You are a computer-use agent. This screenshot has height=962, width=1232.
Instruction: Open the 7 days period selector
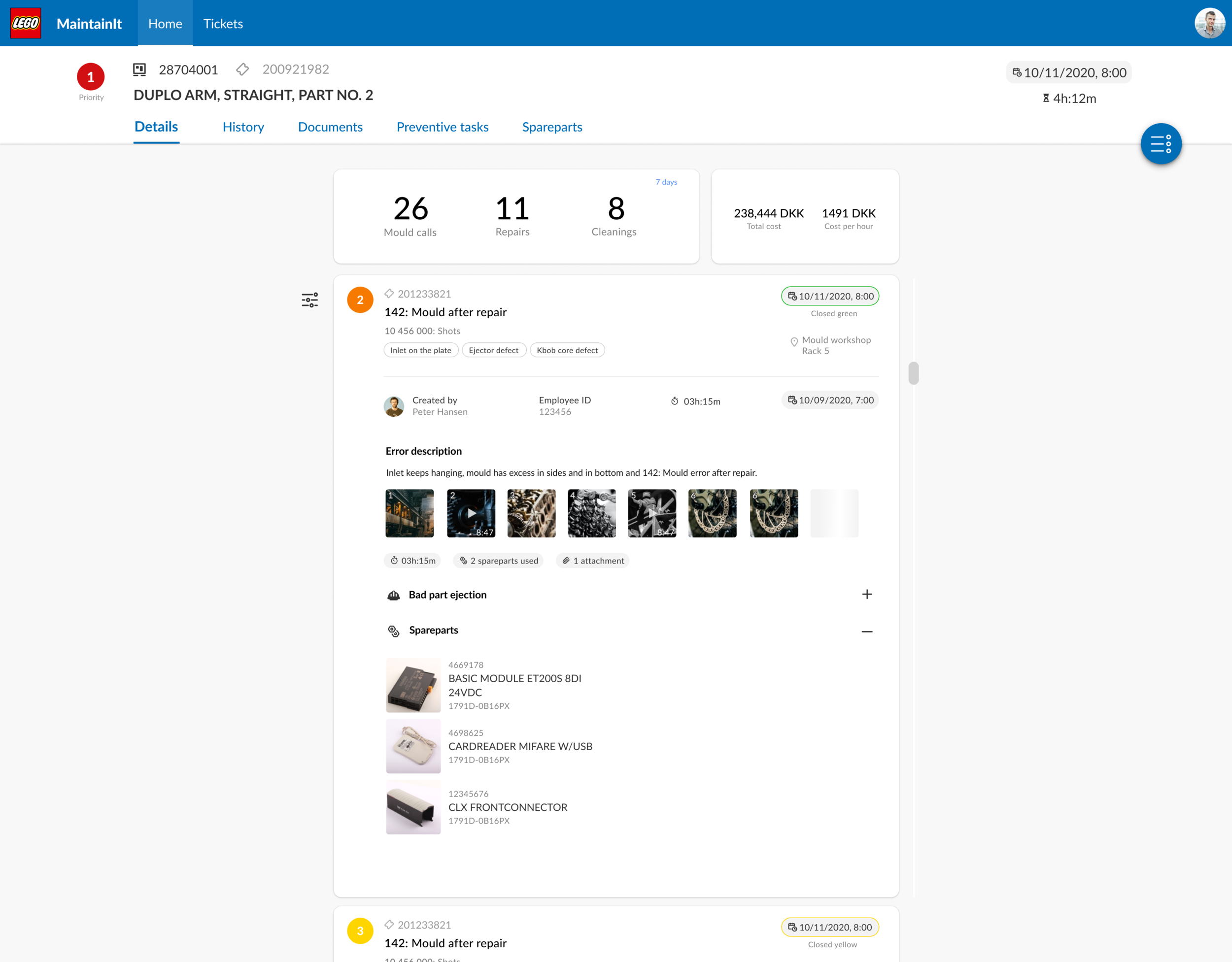tap(666, 182)
